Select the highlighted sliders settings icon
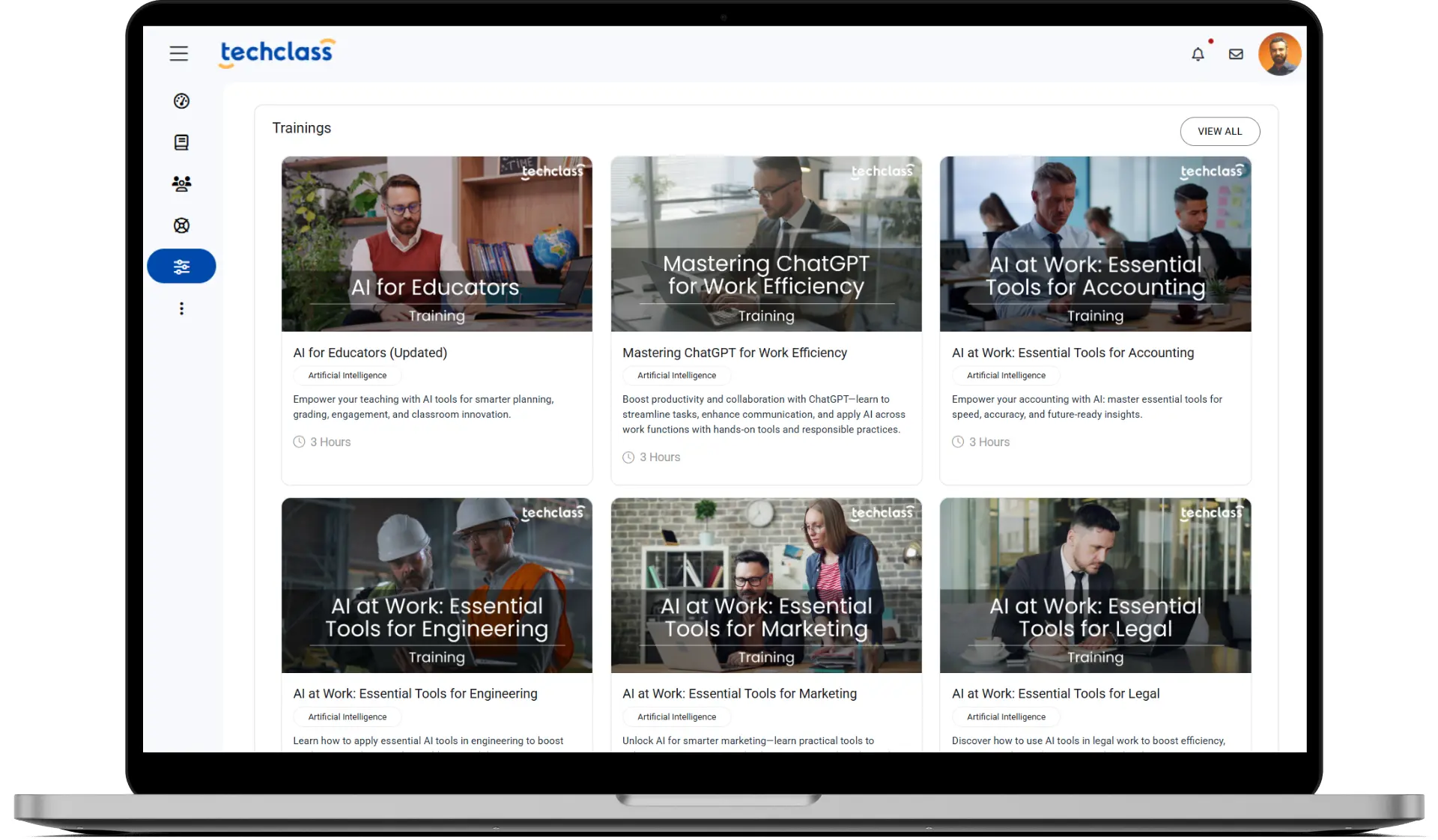Image resolution: width=1438 pixels, height=840 pixels. [181, 267]
